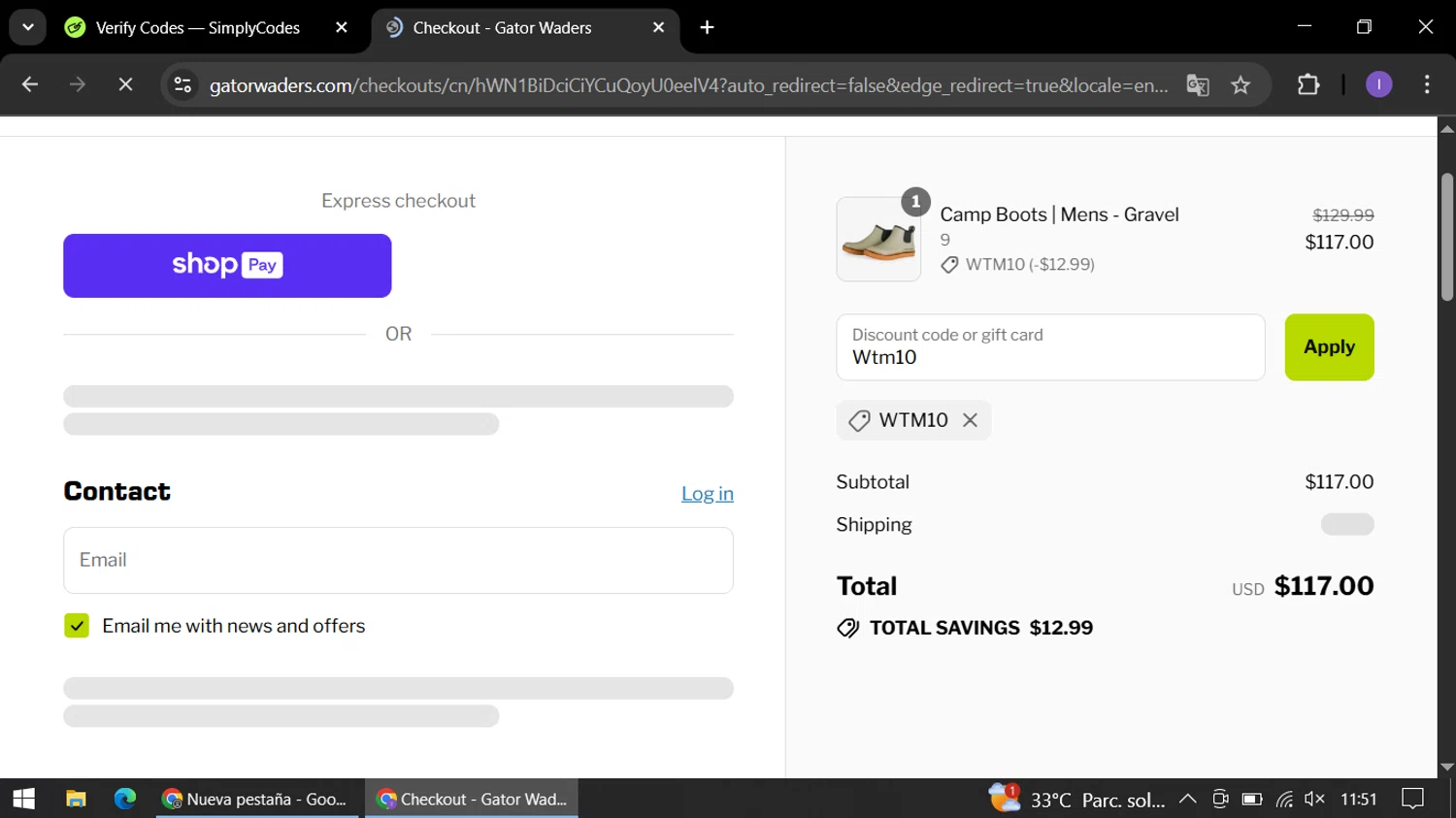Click the Total Savings tag icon
Viewport: 1456px width, 818px height.
[847, 628]
